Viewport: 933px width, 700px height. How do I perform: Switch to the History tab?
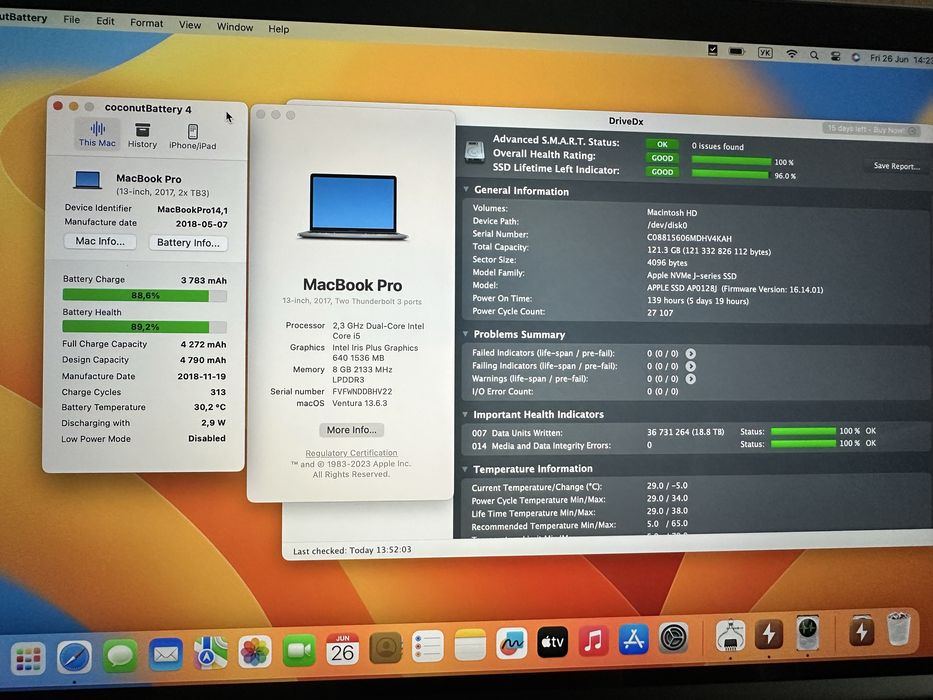pyautogui.click(x=142, y=135)
